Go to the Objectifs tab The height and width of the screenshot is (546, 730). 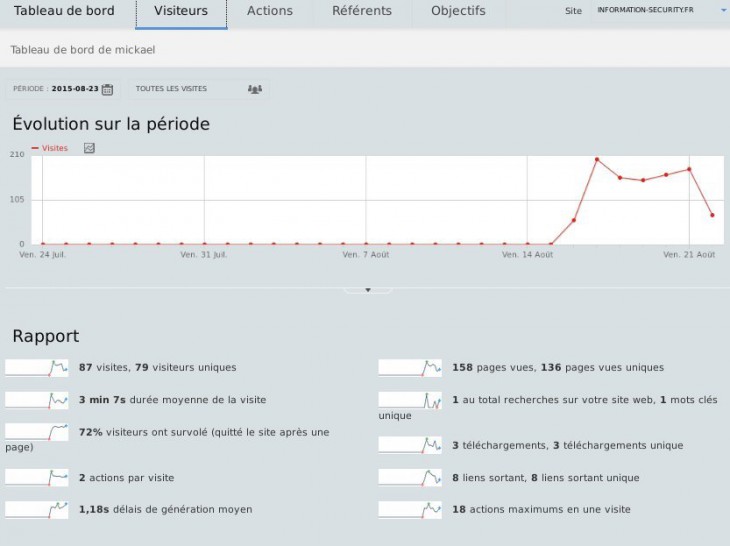(x=458, y=11)
